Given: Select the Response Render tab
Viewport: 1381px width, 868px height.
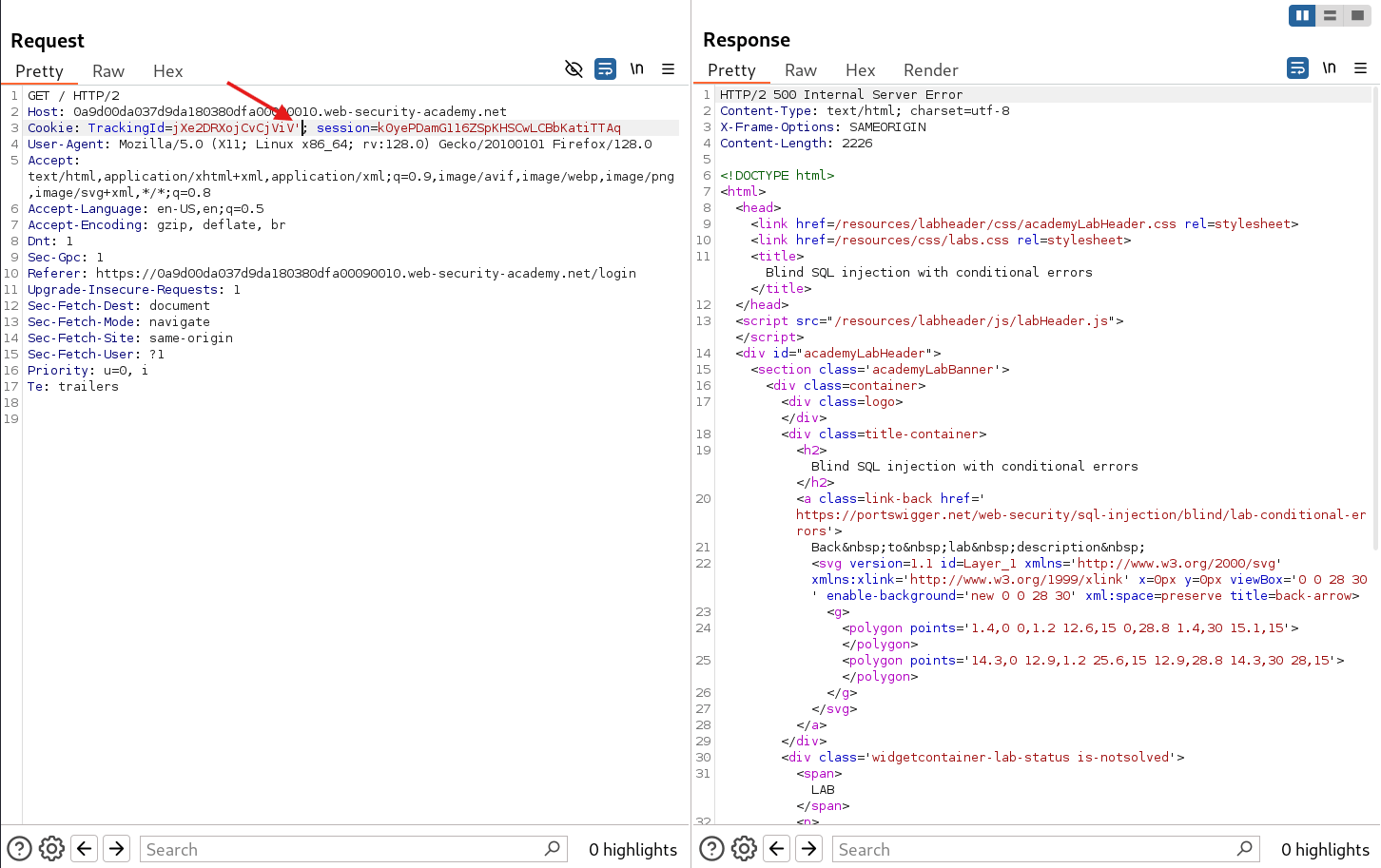Looking at the screenshot, I should click(931, 70).
